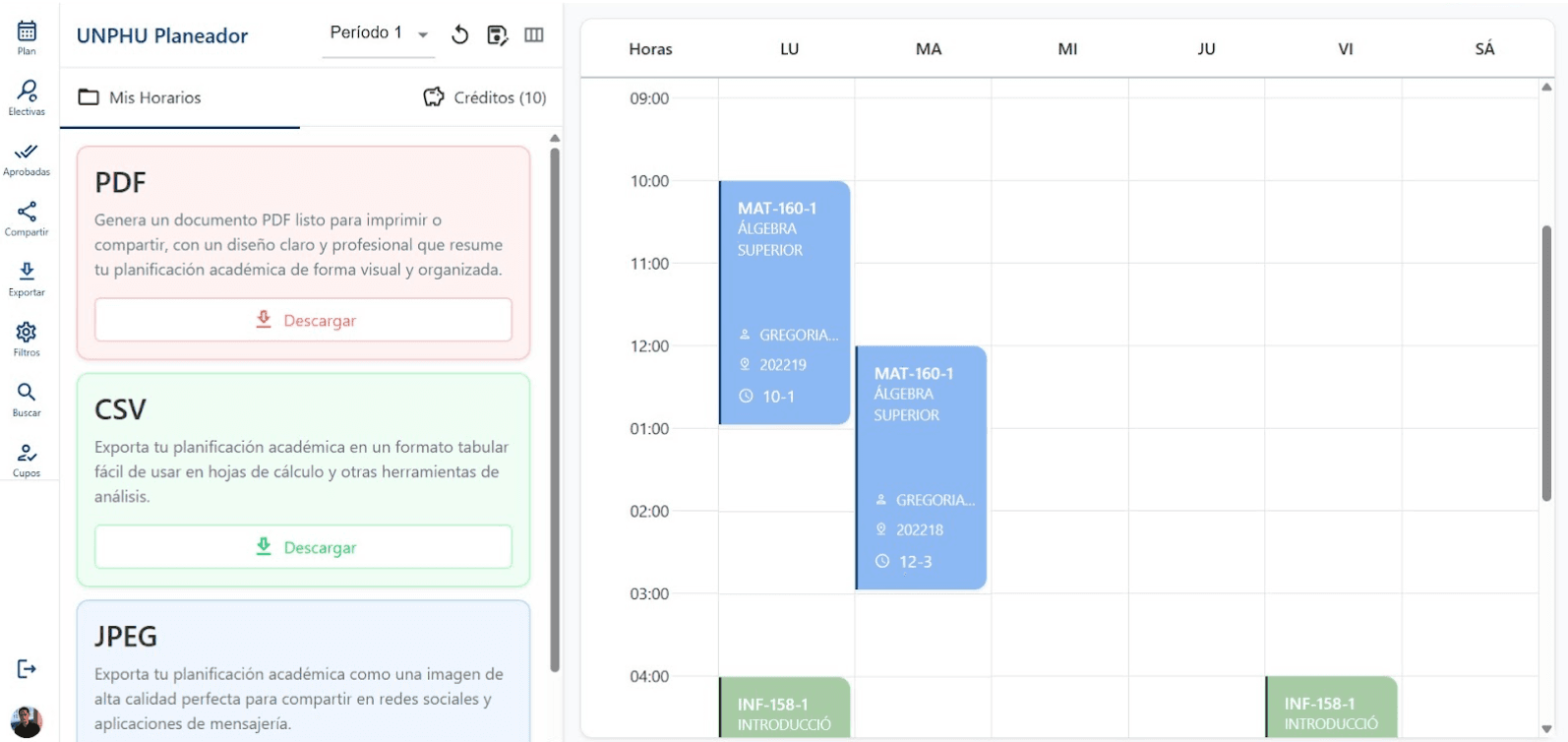The image size is (1568, 742).
Task: Open Tuesday MAT-160-1 Álgebra Superior block
Action: [x=921, y=467]
